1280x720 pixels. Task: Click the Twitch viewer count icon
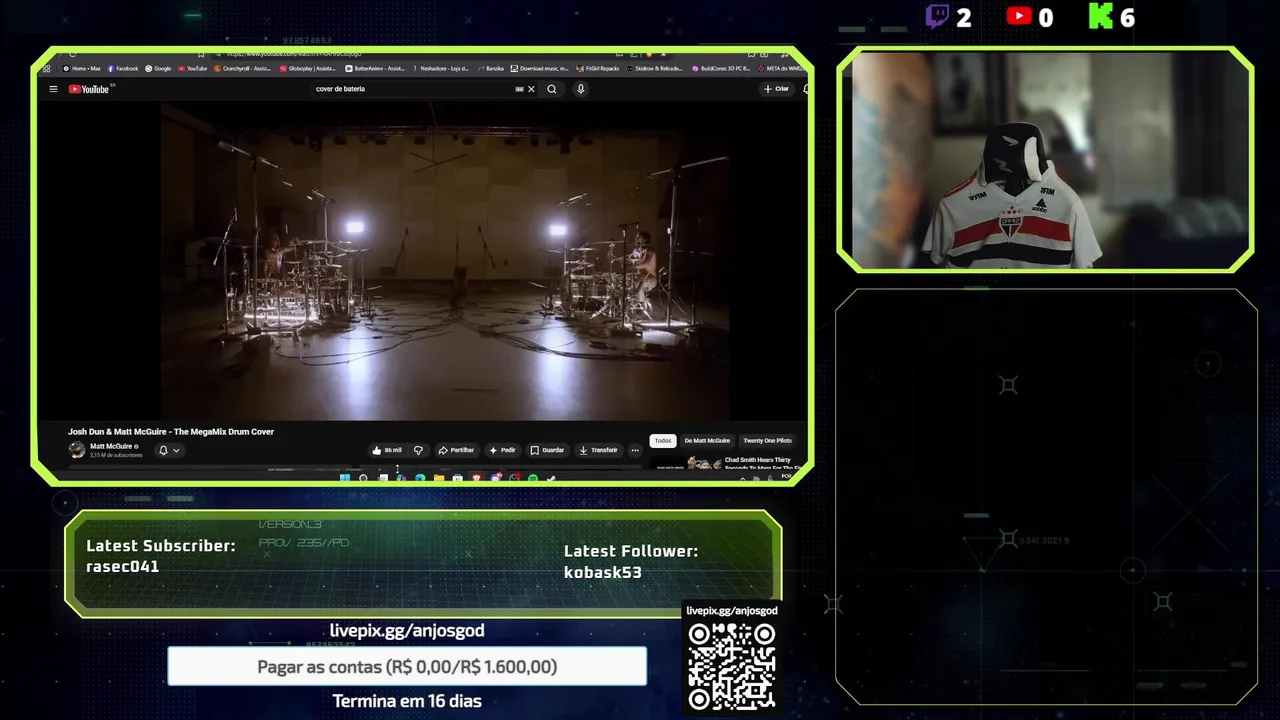point(937,17)
